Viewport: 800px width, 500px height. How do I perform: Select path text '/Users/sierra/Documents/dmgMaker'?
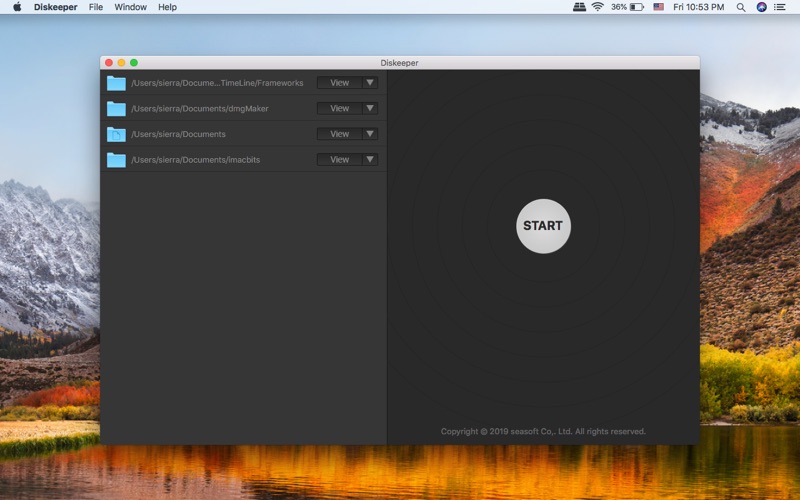[x=200, y=108]
